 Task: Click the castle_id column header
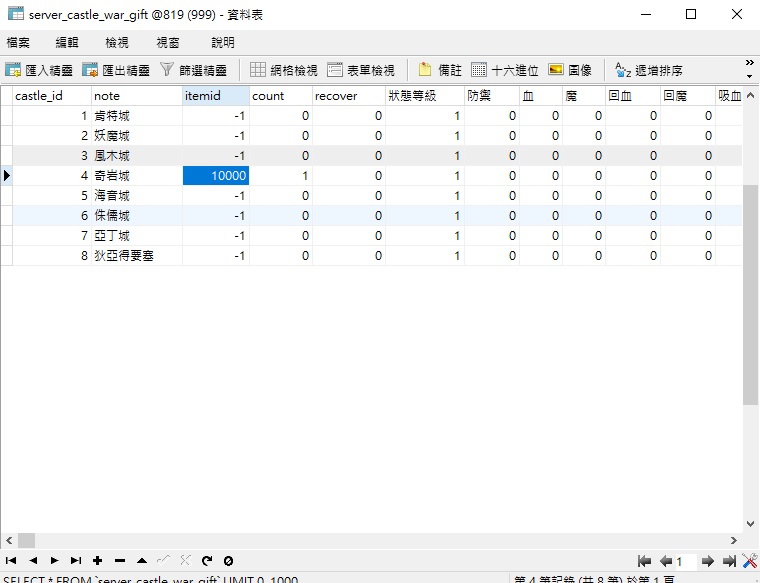point(52,96)
